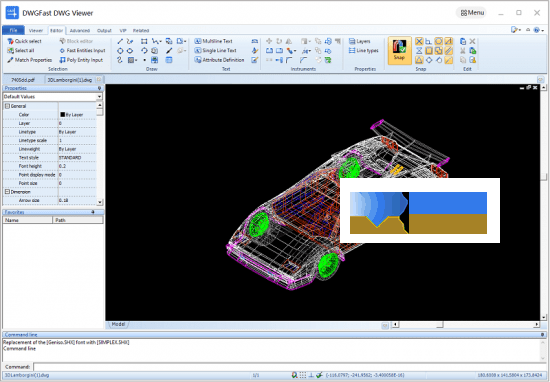
Task: Open the Default Values dropdown
Action: pyautogui.click(x=99, y=96)
